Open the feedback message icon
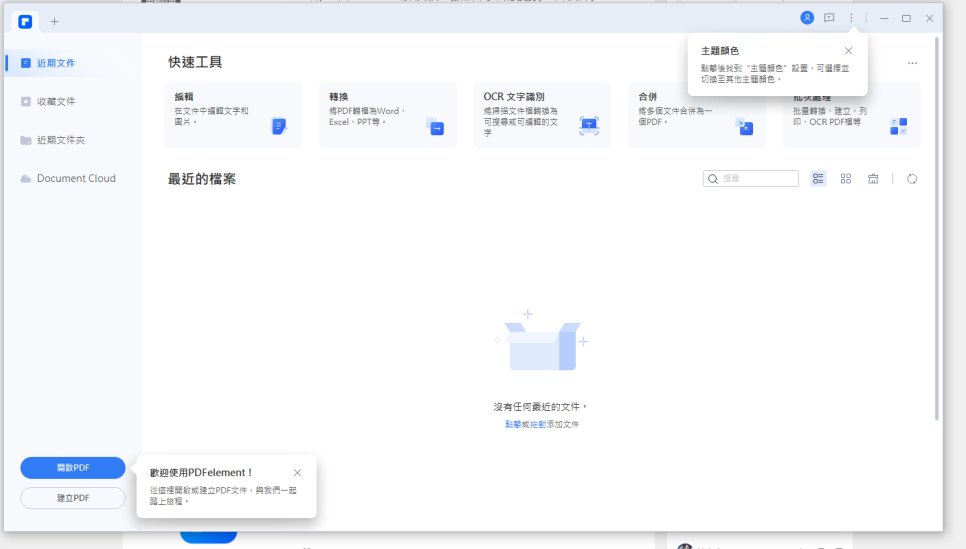This screenshot has height=549, width=966. [829, 18]
